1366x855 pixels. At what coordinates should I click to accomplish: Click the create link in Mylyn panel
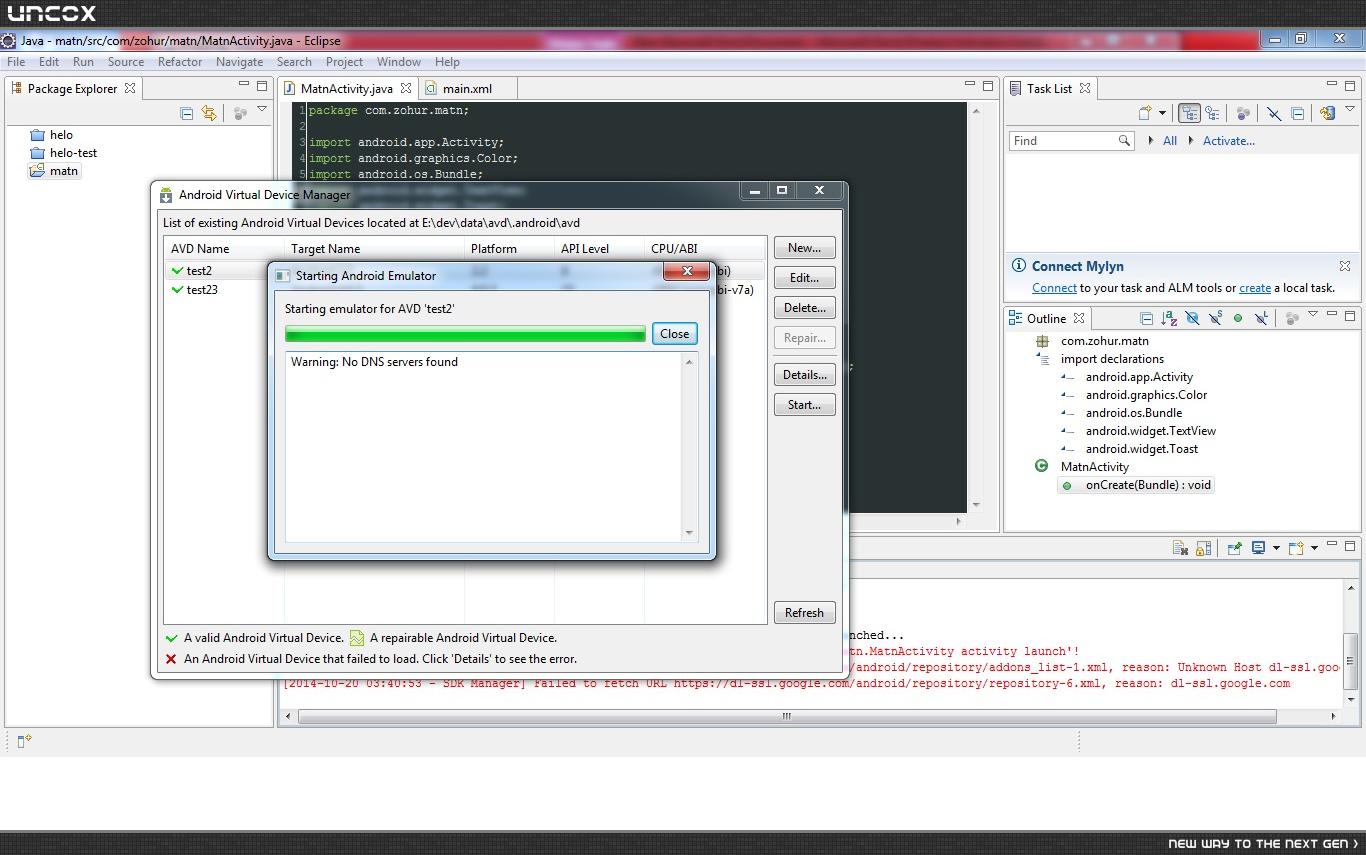click(x=1255, y=288)
